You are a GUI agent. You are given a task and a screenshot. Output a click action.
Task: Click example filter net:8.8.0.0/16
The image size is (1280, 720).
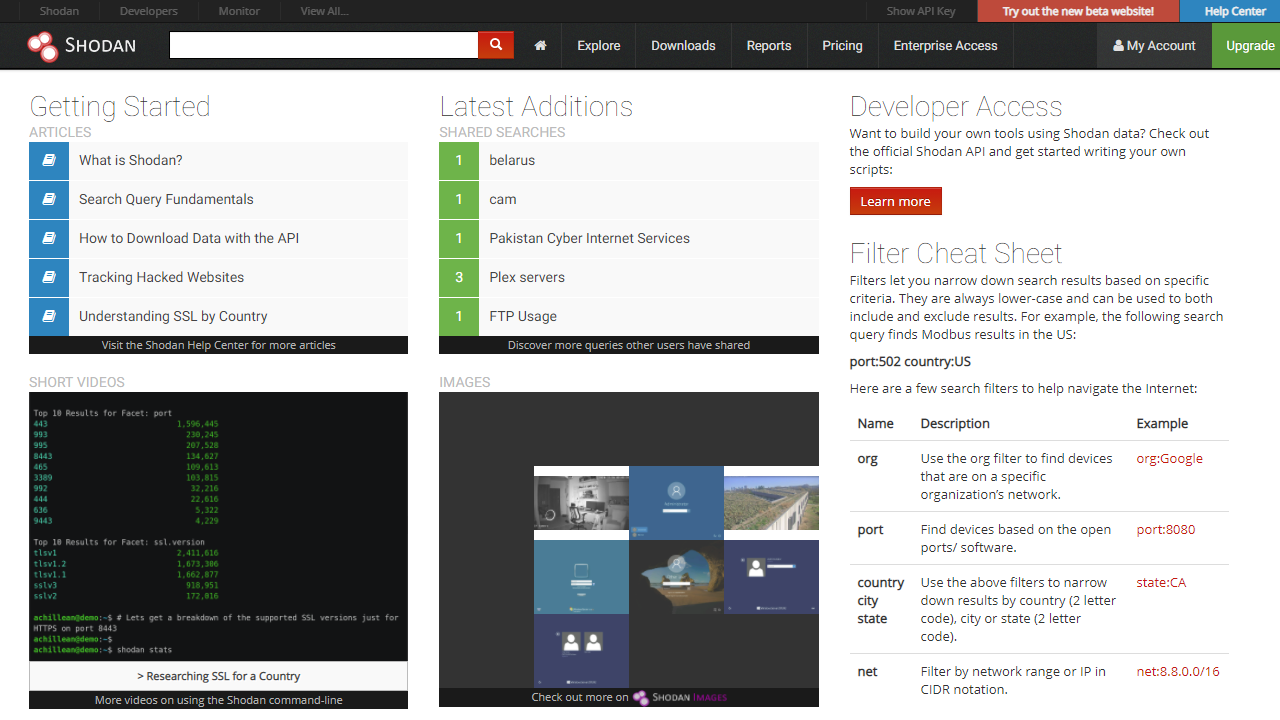click(1178, 671)
